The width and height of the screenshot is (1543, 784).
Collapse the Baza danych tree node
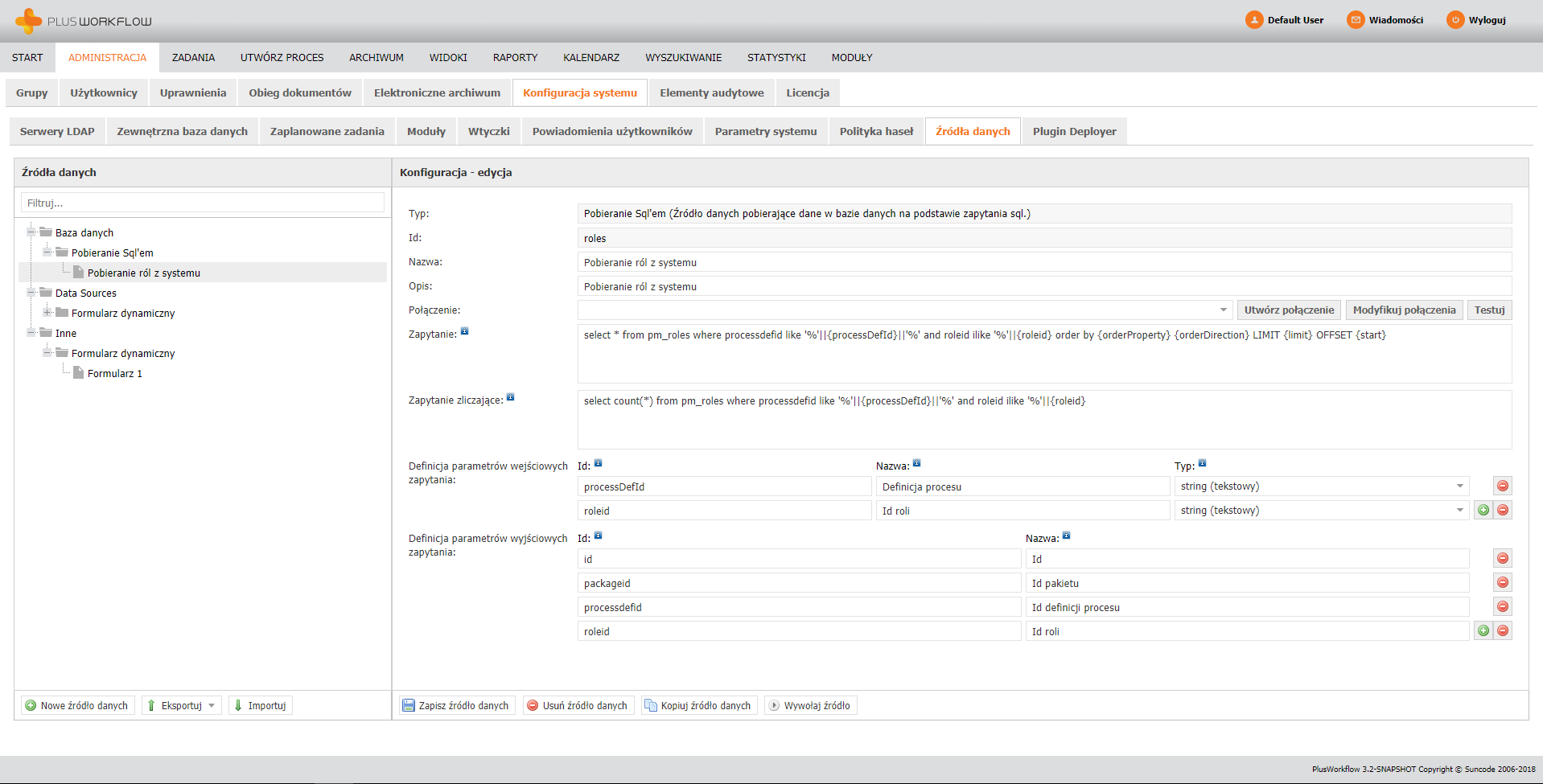pyautogui.click(x=31, y=232)
